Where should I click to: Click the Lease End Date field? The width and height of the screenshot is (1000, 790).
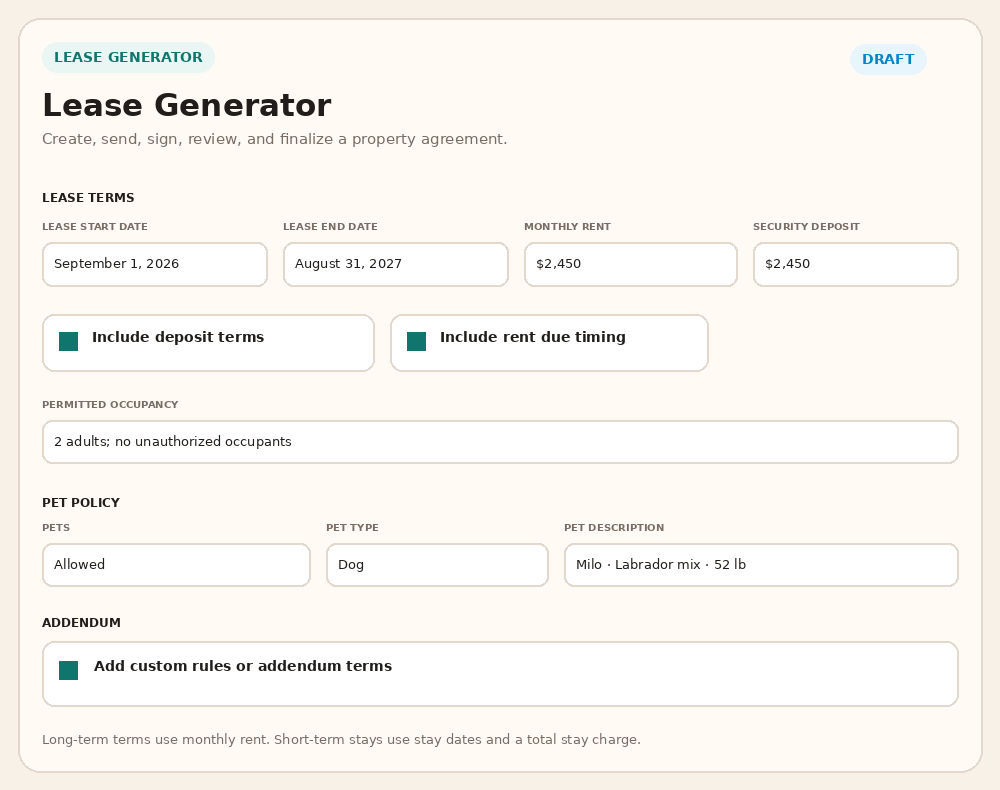(395, 264)
